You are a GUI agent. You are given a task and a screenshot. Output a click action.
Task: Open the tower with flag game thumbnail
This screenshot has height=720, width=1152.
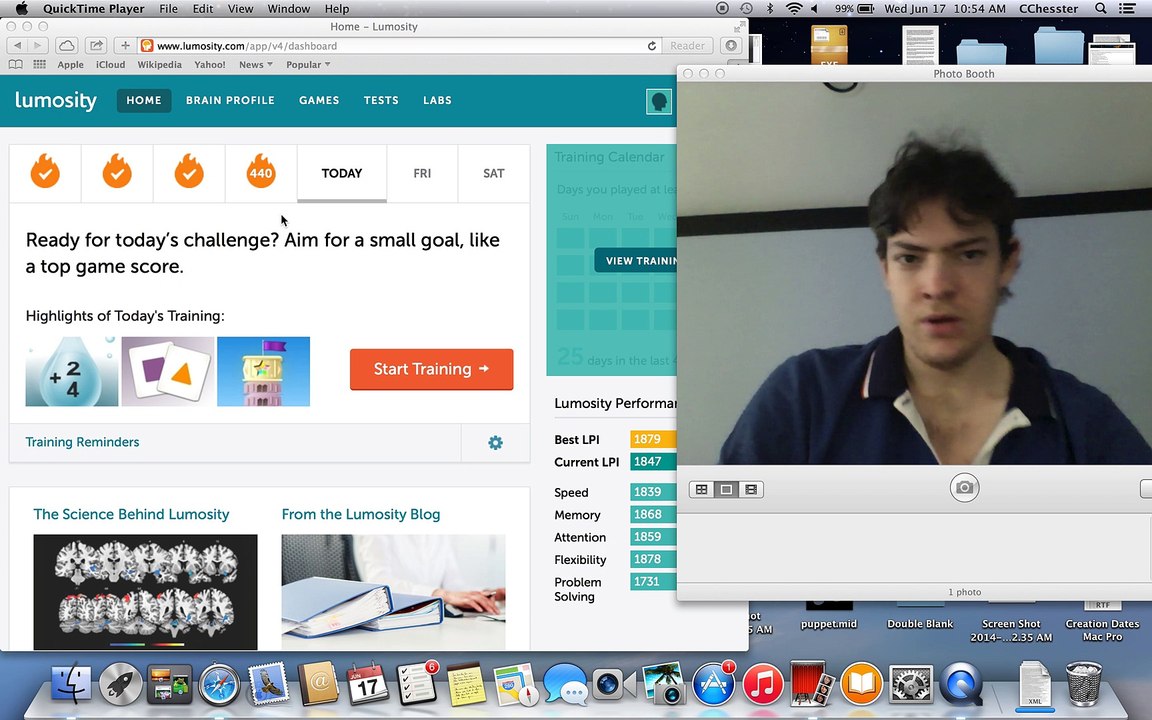pyautogui.click(x=263, y=372)
